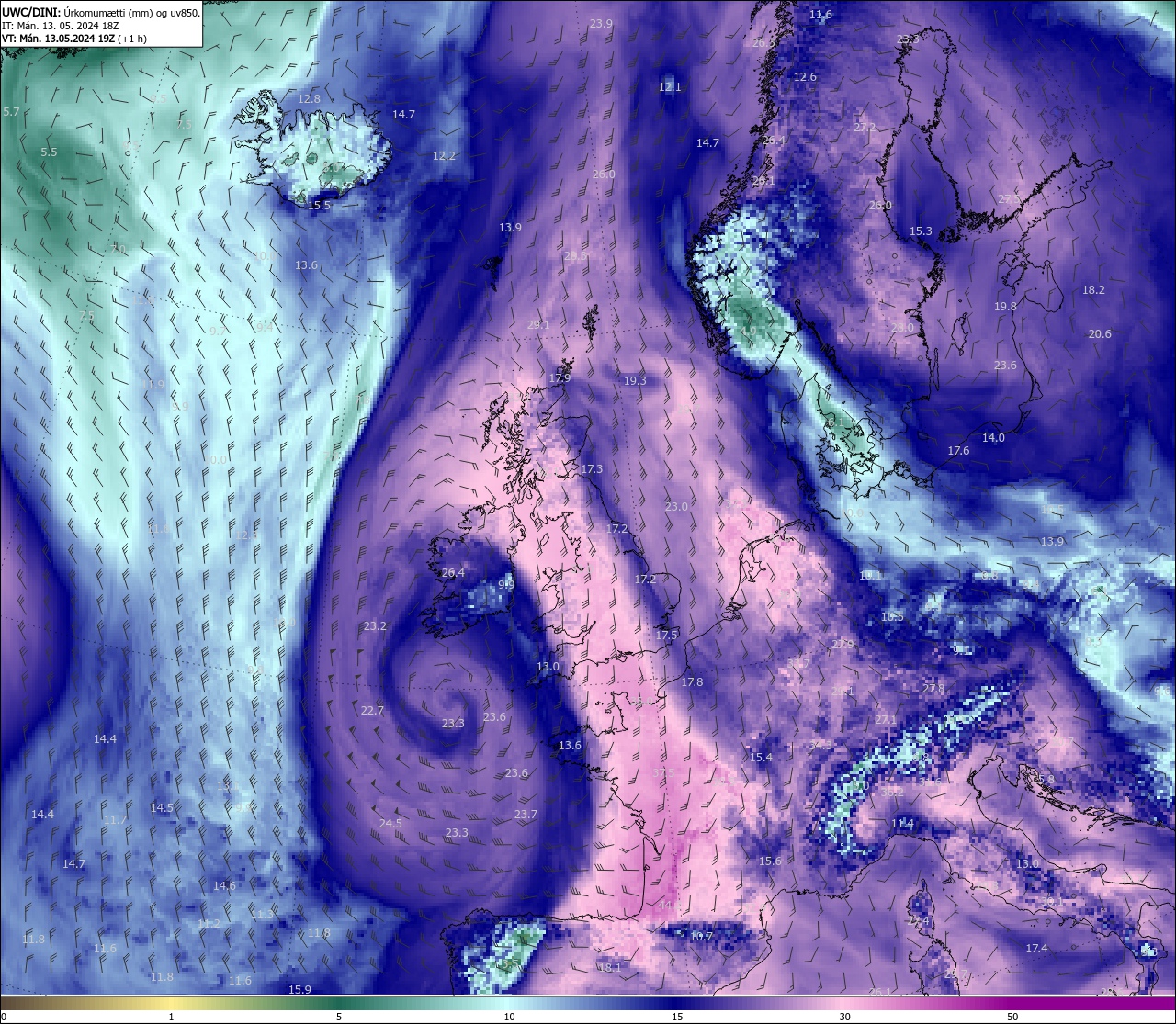
Task: Click the 17.9 value over northern Scotland
Action: [560, 378]
